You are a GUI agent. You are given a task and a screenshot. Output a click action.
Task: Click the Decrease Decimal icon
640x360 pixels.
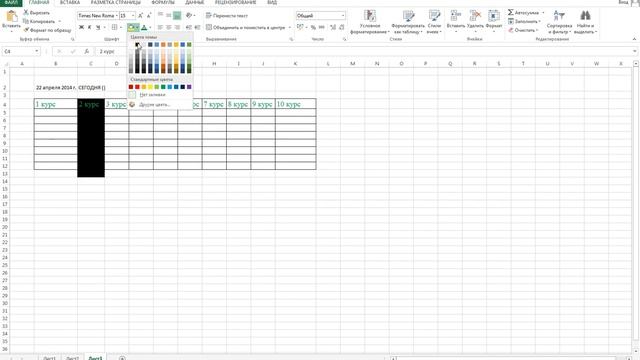tap(342, 27)
